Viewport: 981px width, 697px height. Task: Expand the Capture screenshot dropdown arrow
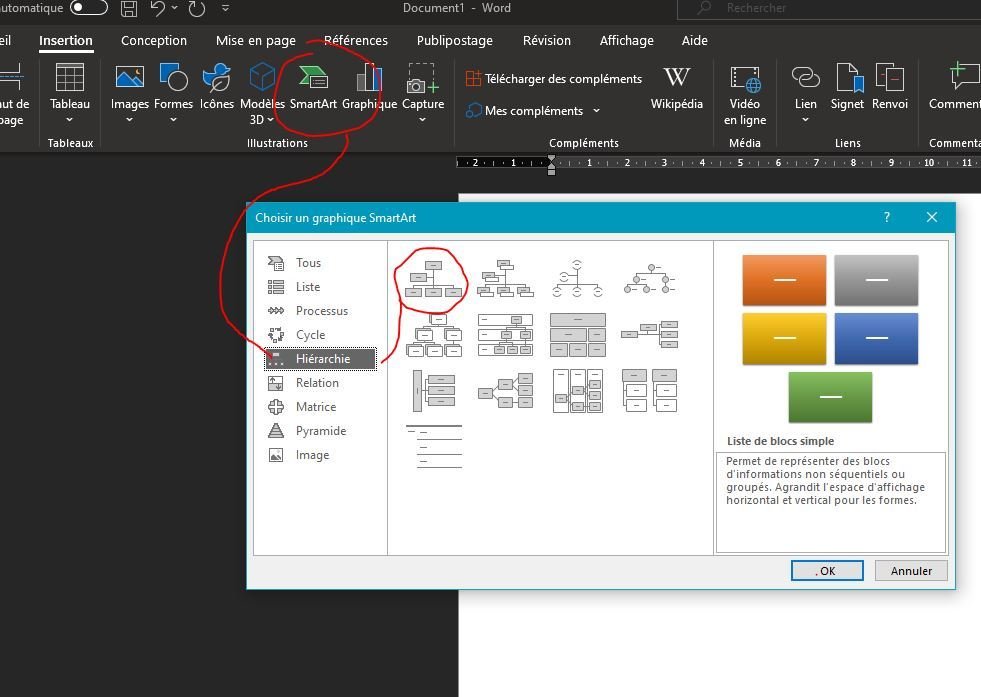click(422, 120)
